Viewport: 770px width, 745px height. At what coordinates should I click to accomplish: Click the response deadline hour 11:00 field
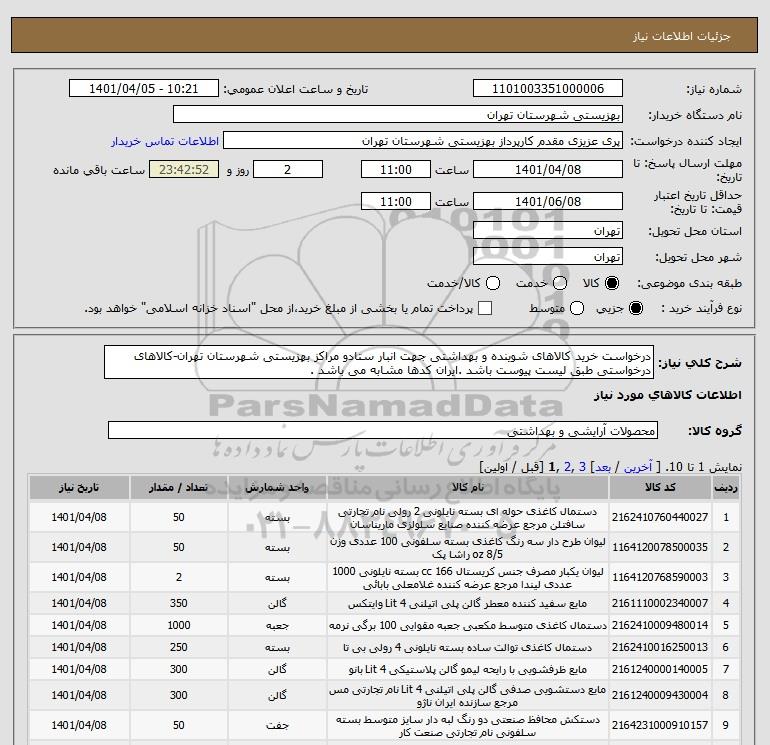(x=396, y=169)
